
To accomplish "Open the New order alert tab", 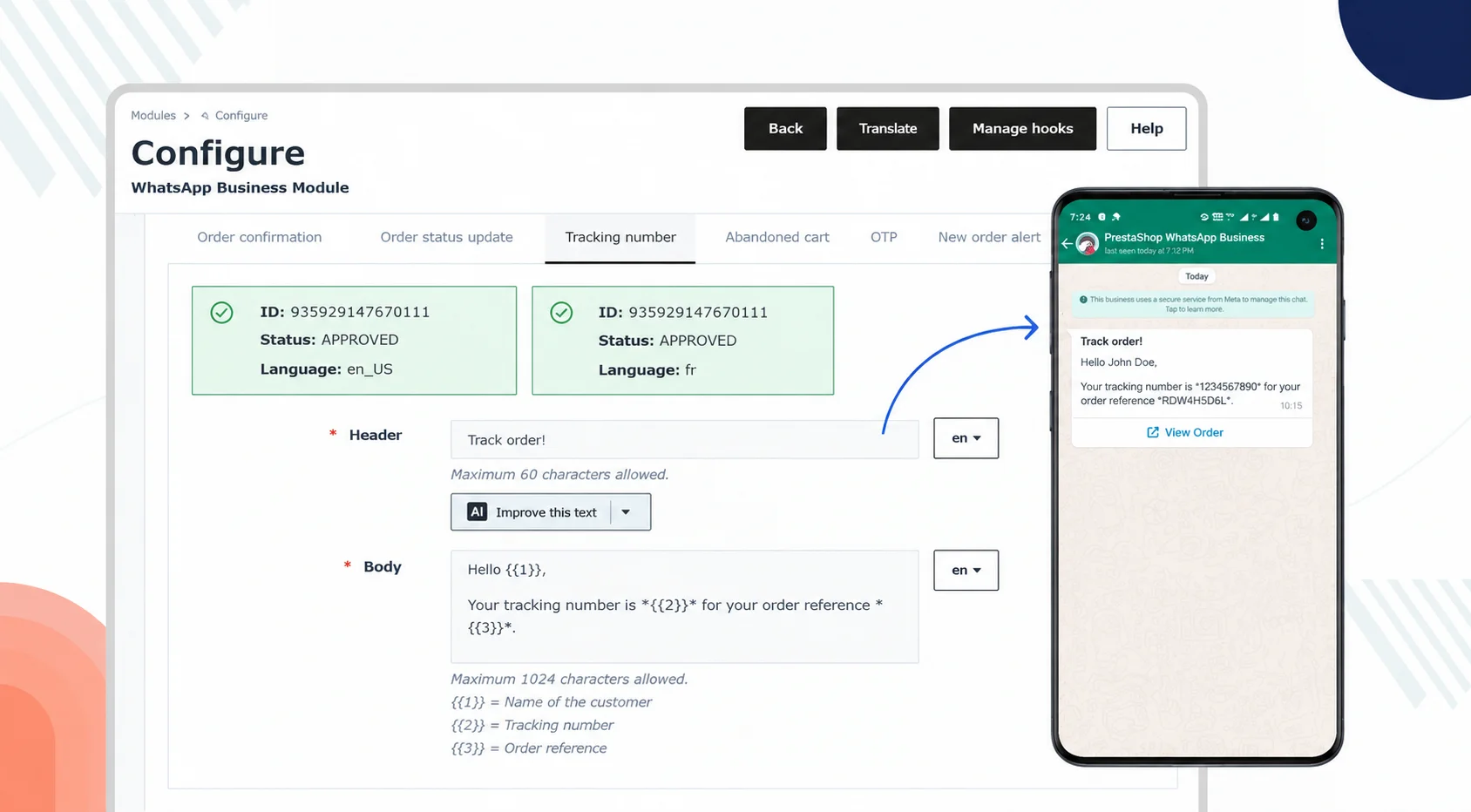I will coord(989,237).
